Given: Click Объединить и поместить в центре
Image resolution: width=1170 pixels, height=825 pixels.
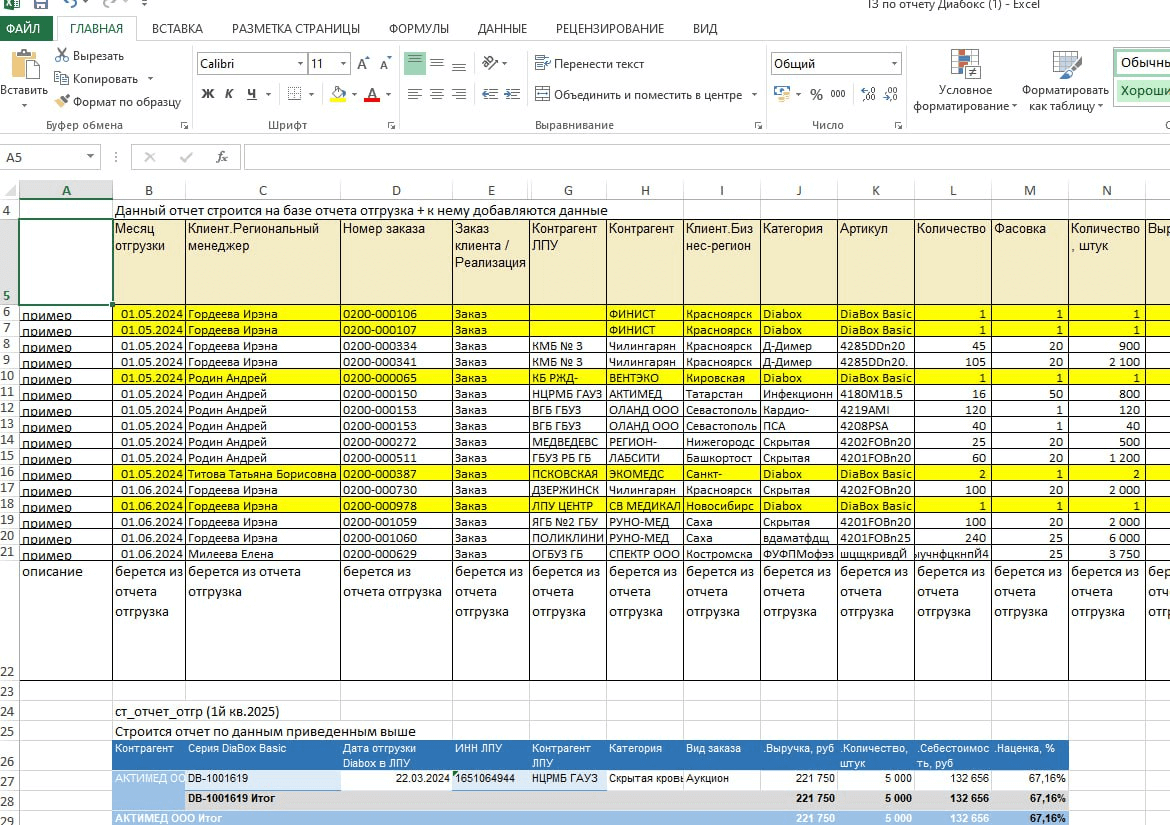Looking at the screenshot, I should (639, 94).
